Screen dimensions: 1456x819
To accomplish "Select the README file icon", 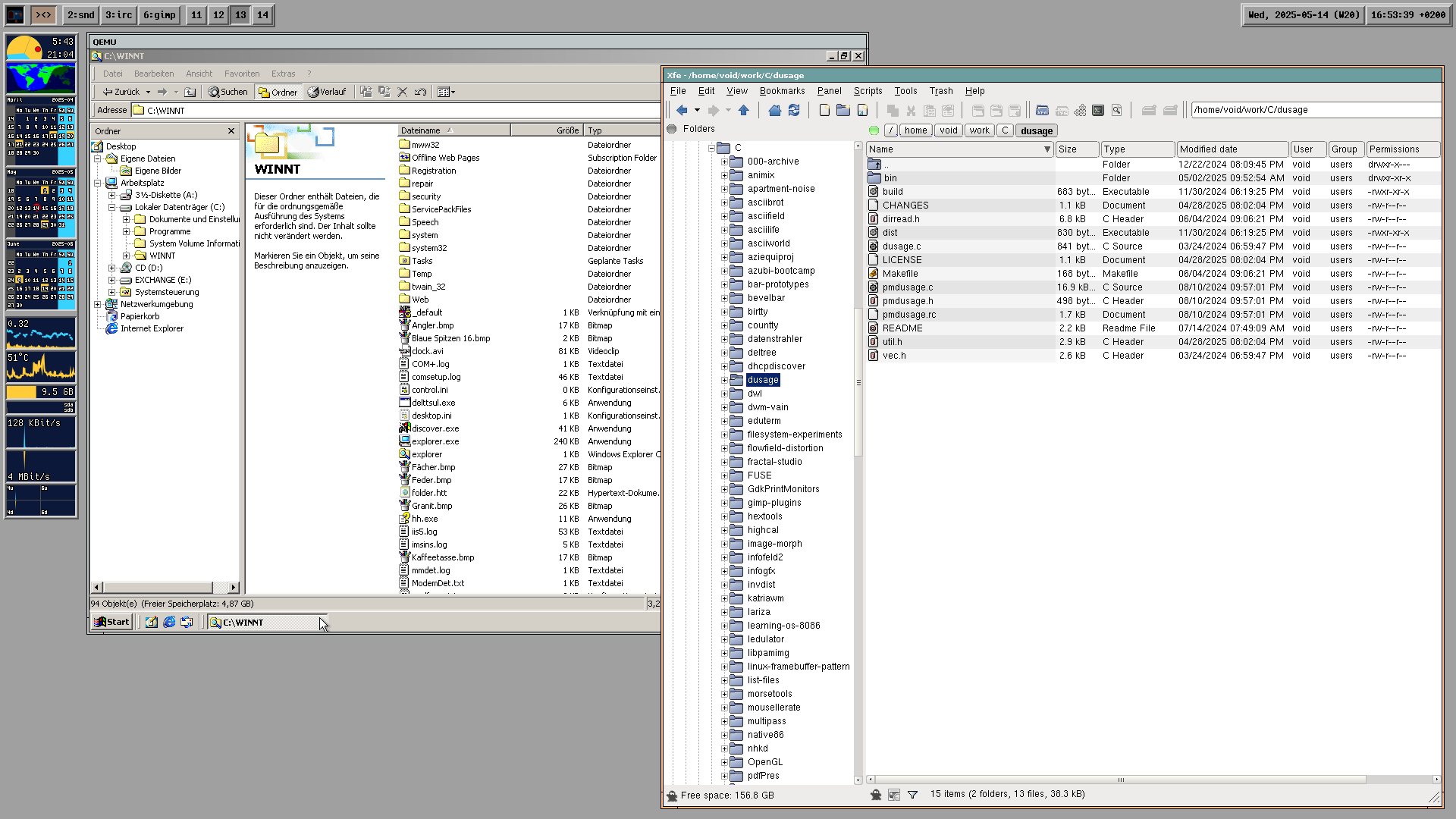I will (x=874, y=328).
